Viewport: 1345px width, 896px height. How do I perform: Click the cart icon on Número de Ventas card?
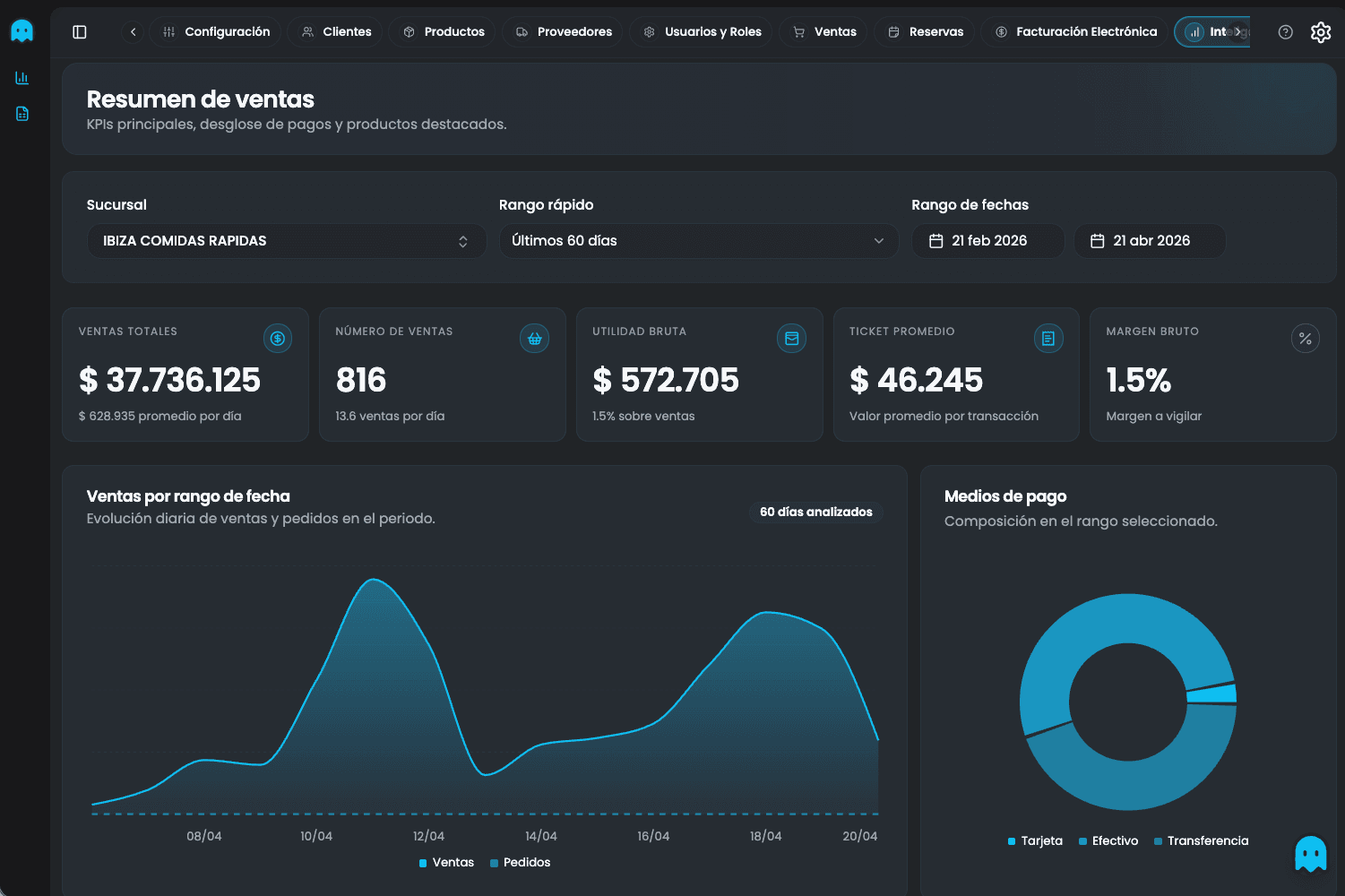[534, 338]
